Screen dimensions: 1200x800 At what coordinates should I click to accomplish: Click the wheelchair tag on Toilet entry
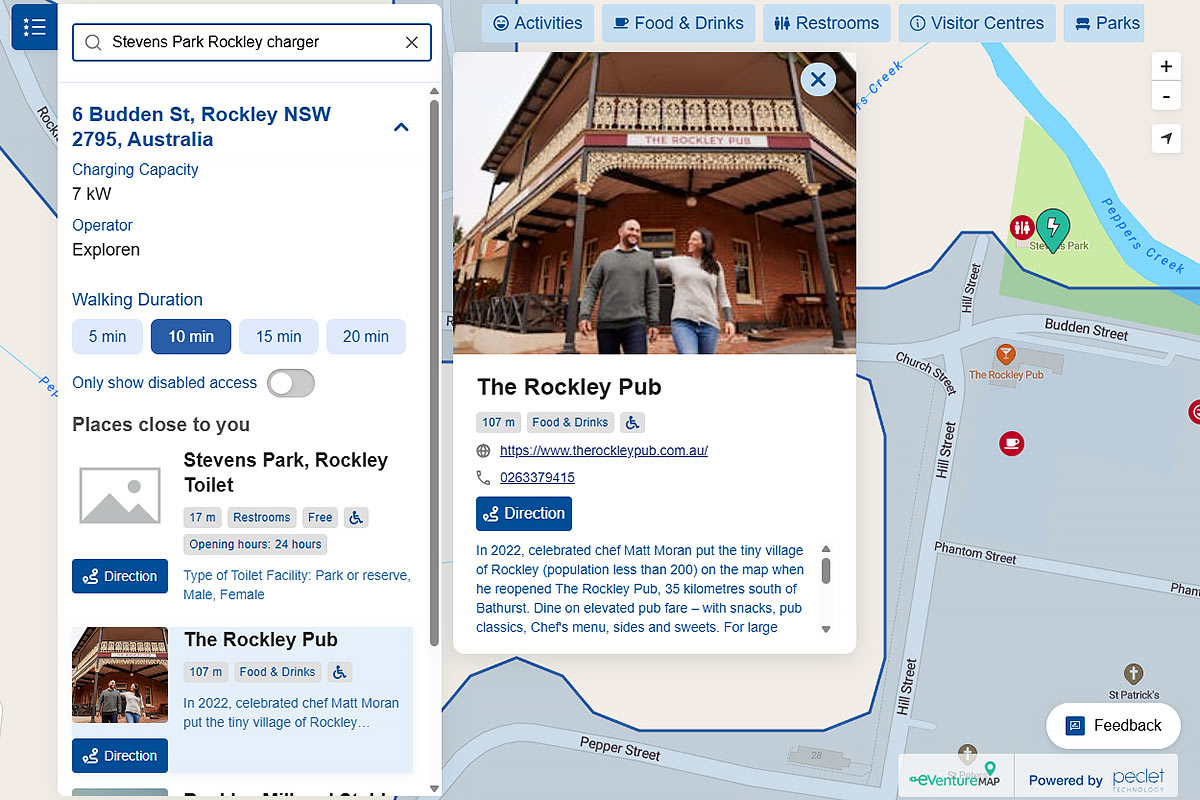point(357,517)
